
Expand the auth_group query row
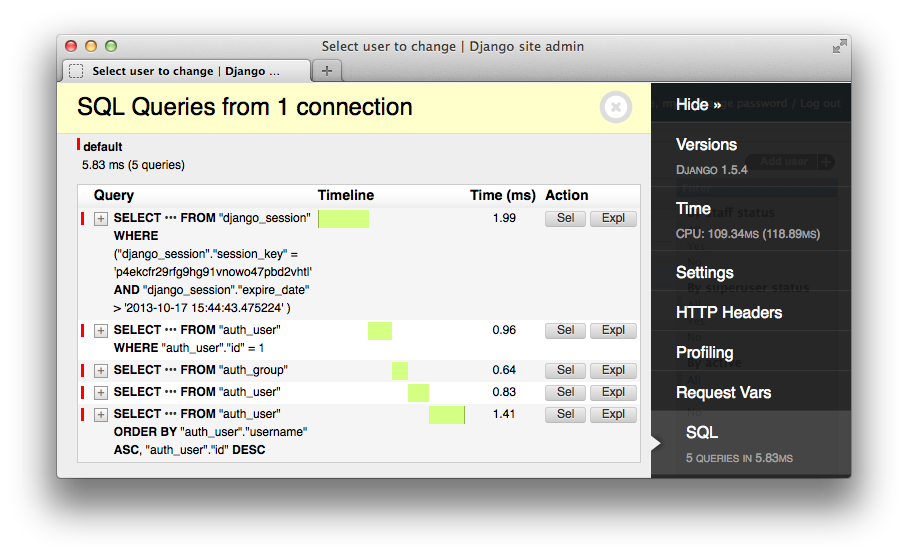pos(101,371)
